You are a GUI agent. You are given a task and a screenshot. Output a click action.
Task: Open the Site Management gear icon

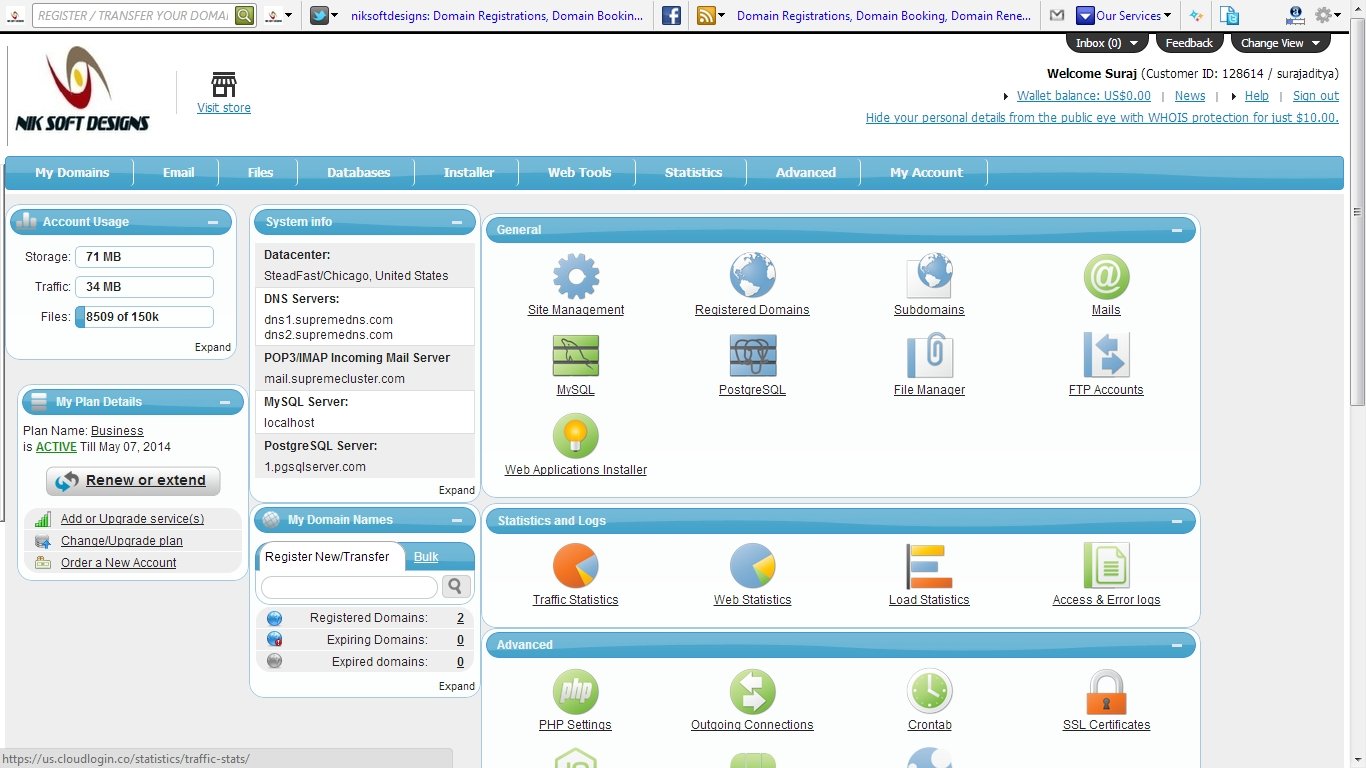tap(576, 276)
